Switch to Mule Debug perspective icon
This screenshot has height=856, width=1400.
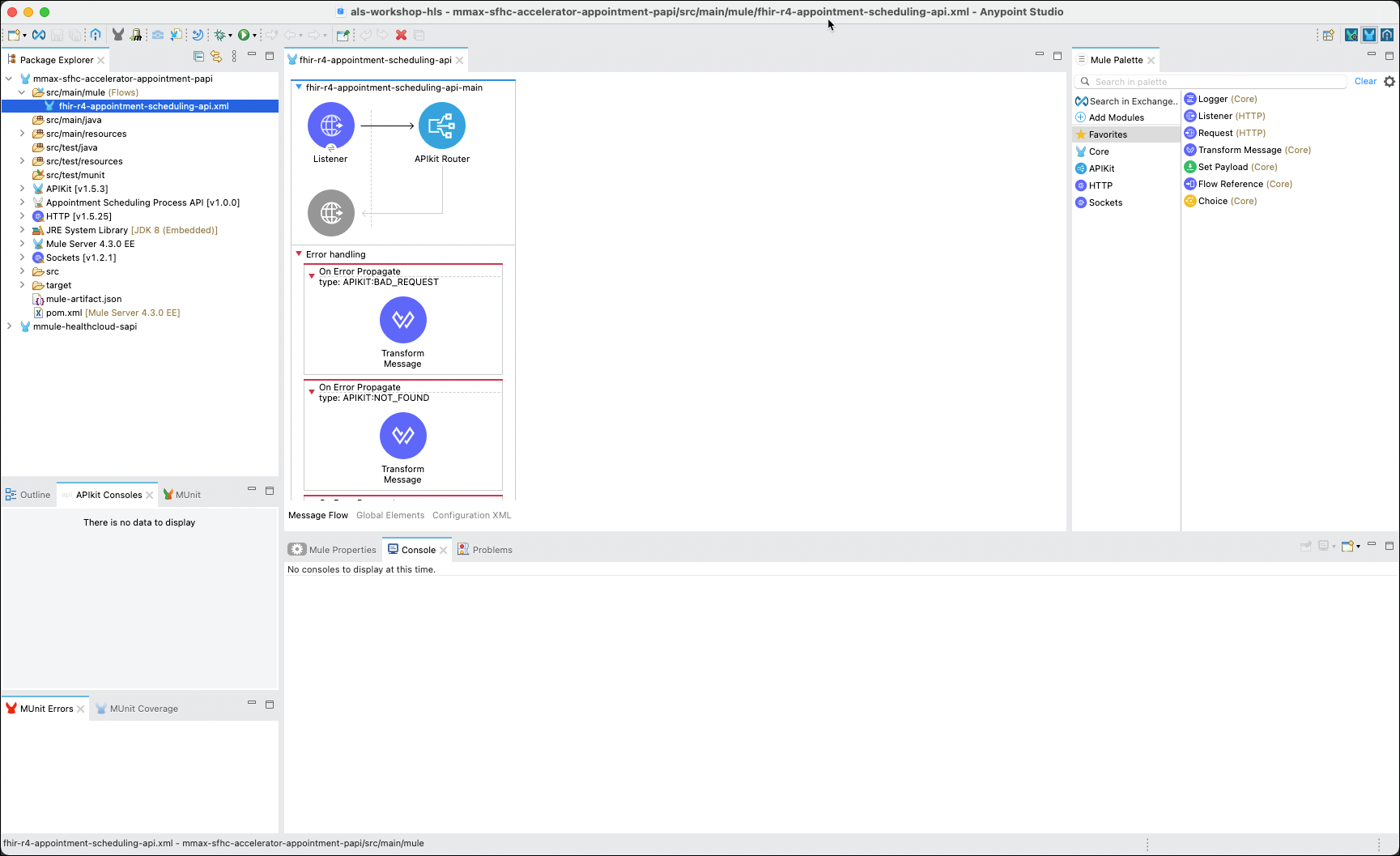[x=1351, y=35]
